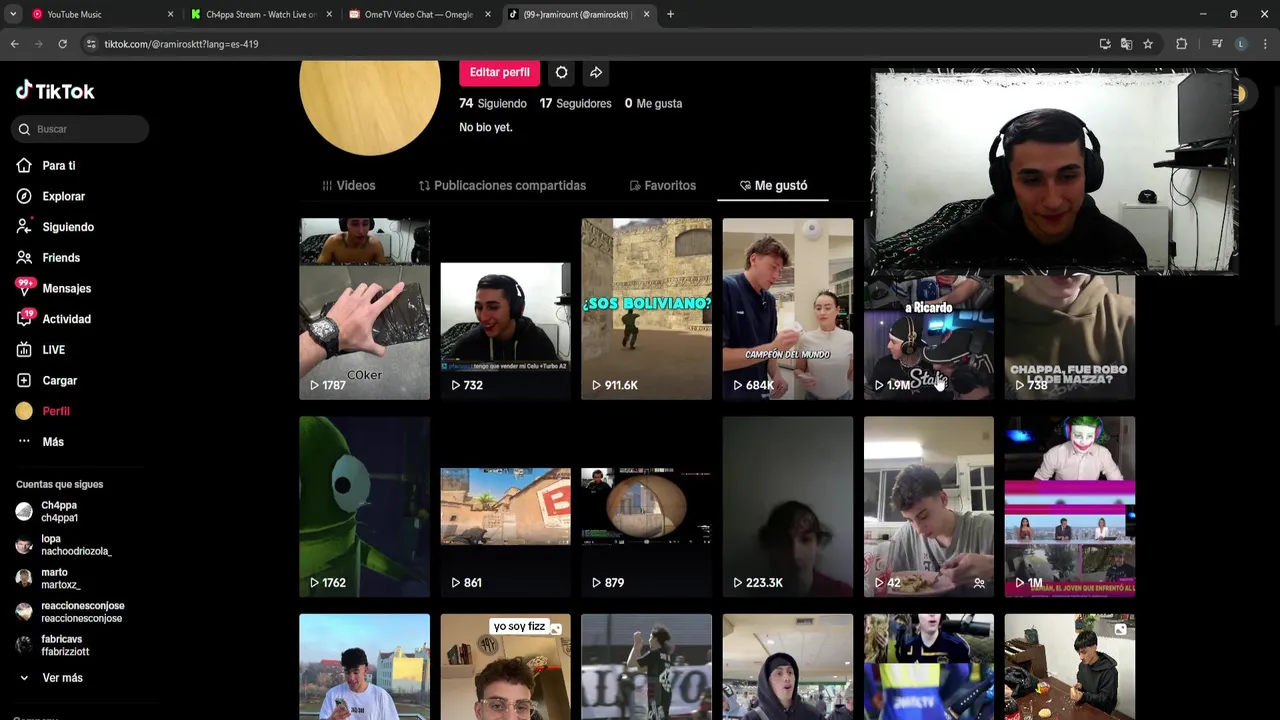Close the YouTube Music browser tab
This screenshot has height=720, width=1280.
point(170,14)
